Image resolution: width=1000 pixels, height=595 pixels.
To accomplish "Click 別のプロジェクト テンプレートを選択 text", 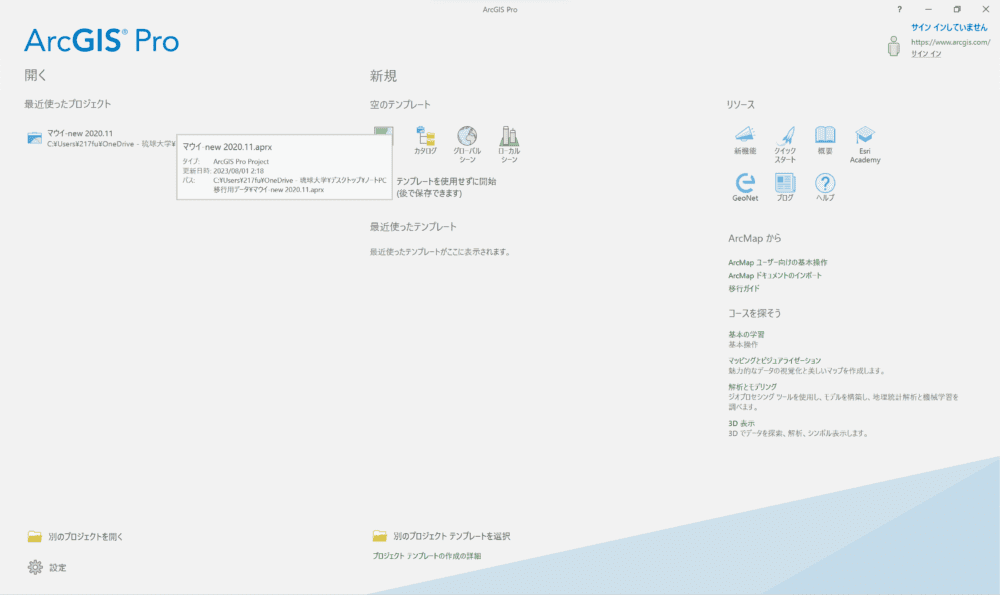I will [452, 536].
